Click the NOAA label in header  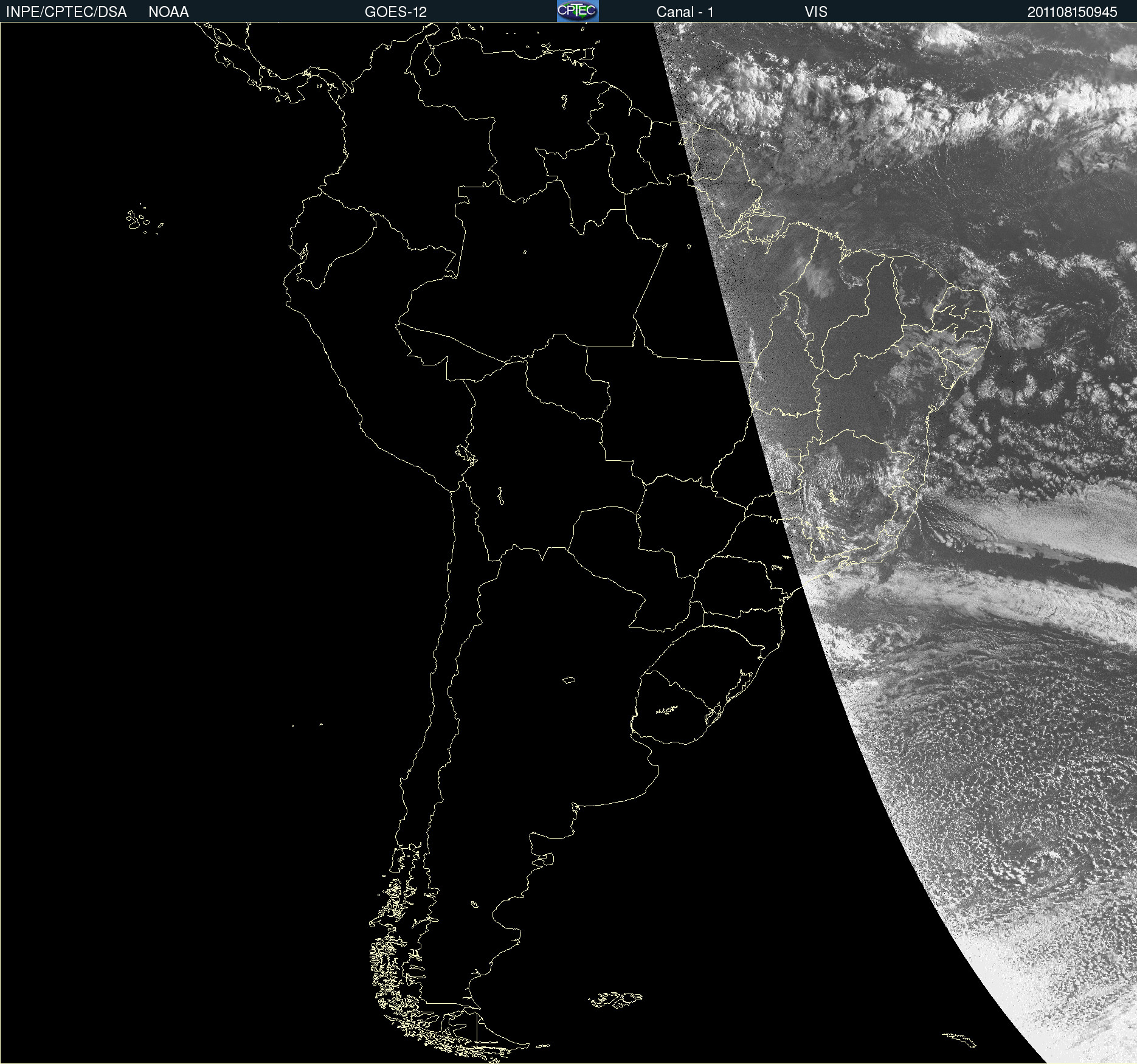point(168,12)
